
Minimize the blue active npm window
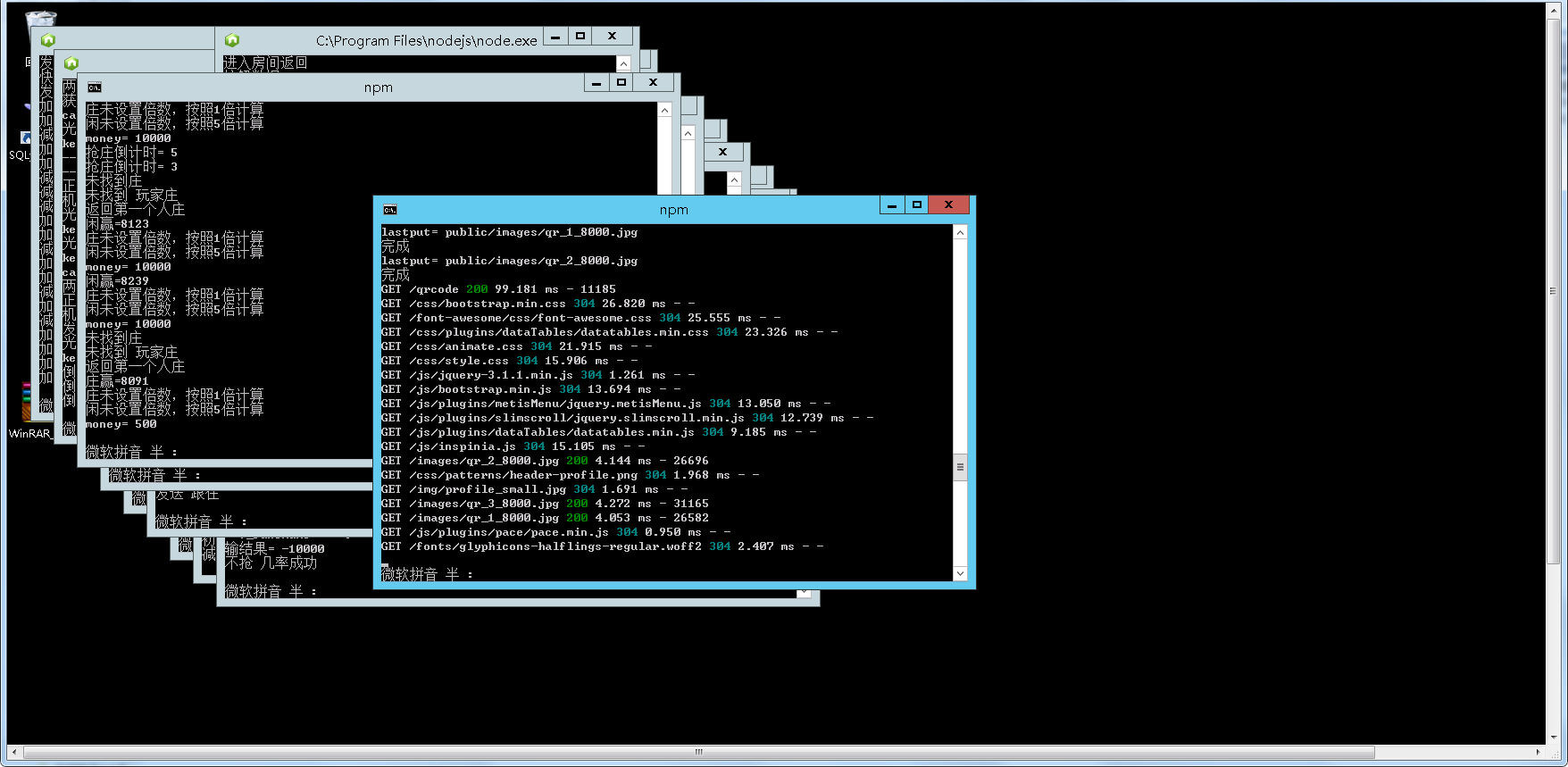point(891,205)
